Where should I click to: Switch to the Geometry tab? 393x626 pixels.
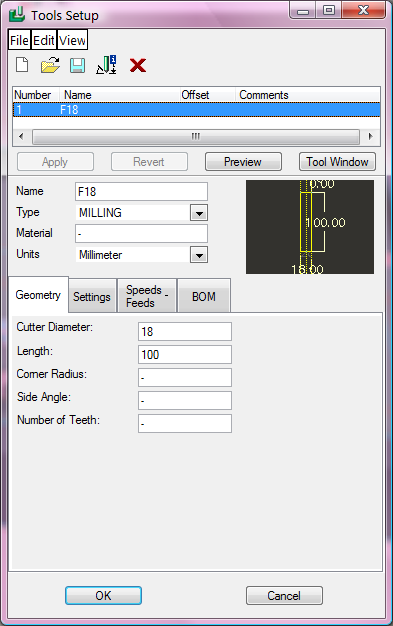click(38, 295)
